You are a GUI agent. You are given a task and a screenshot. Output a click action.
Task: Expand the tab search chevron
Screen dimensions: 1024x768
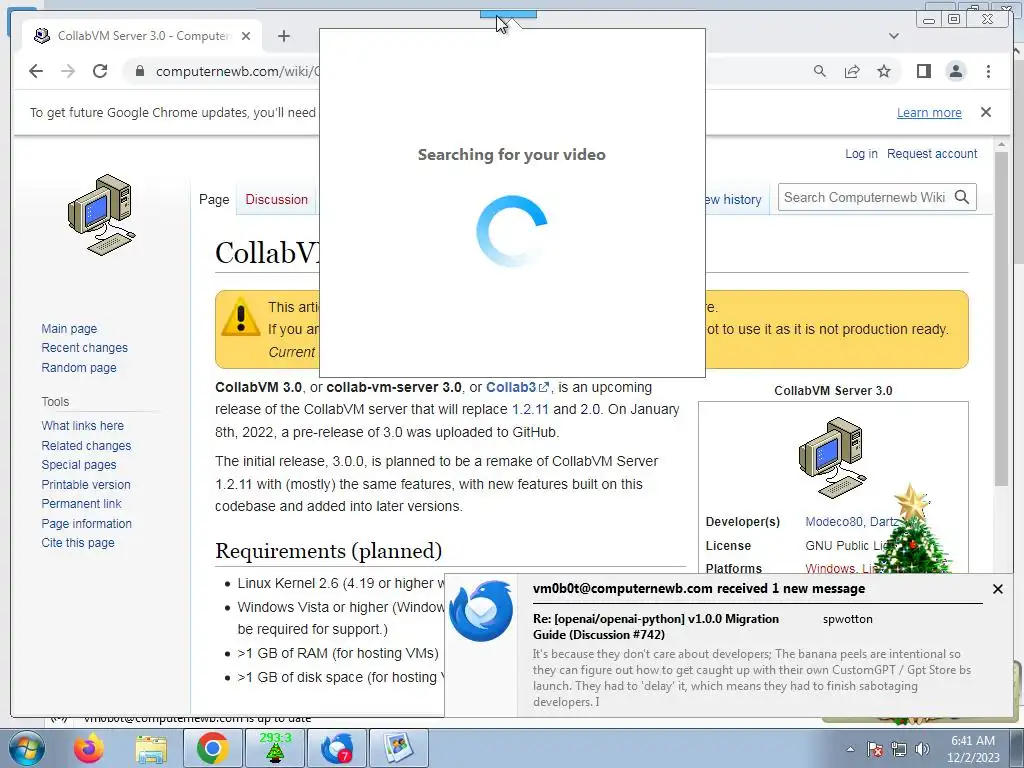(x=894, y=36)
